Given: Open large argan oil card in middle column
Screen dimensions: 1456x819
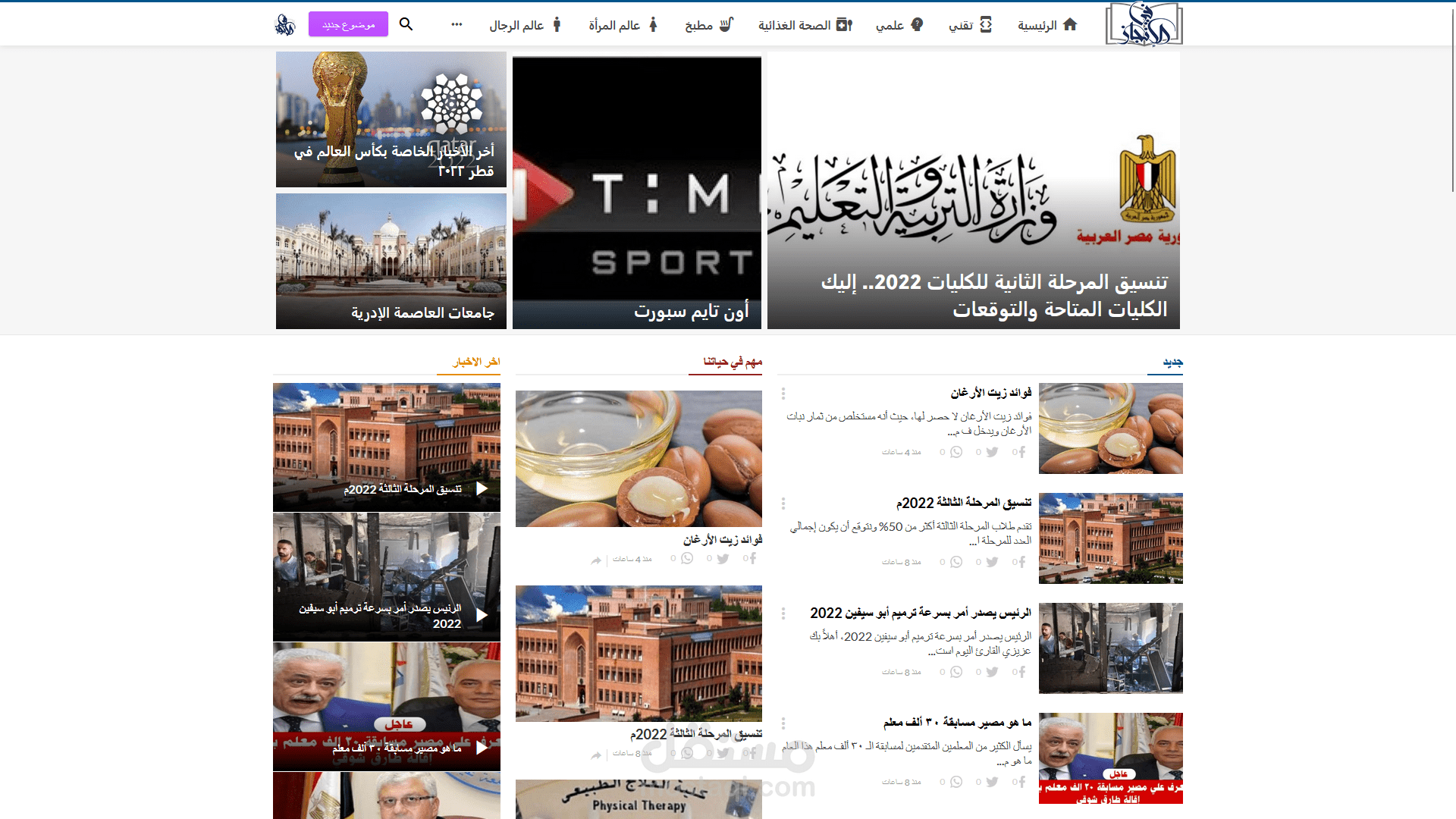Looking at the screenshot, I should click(639, 459).
